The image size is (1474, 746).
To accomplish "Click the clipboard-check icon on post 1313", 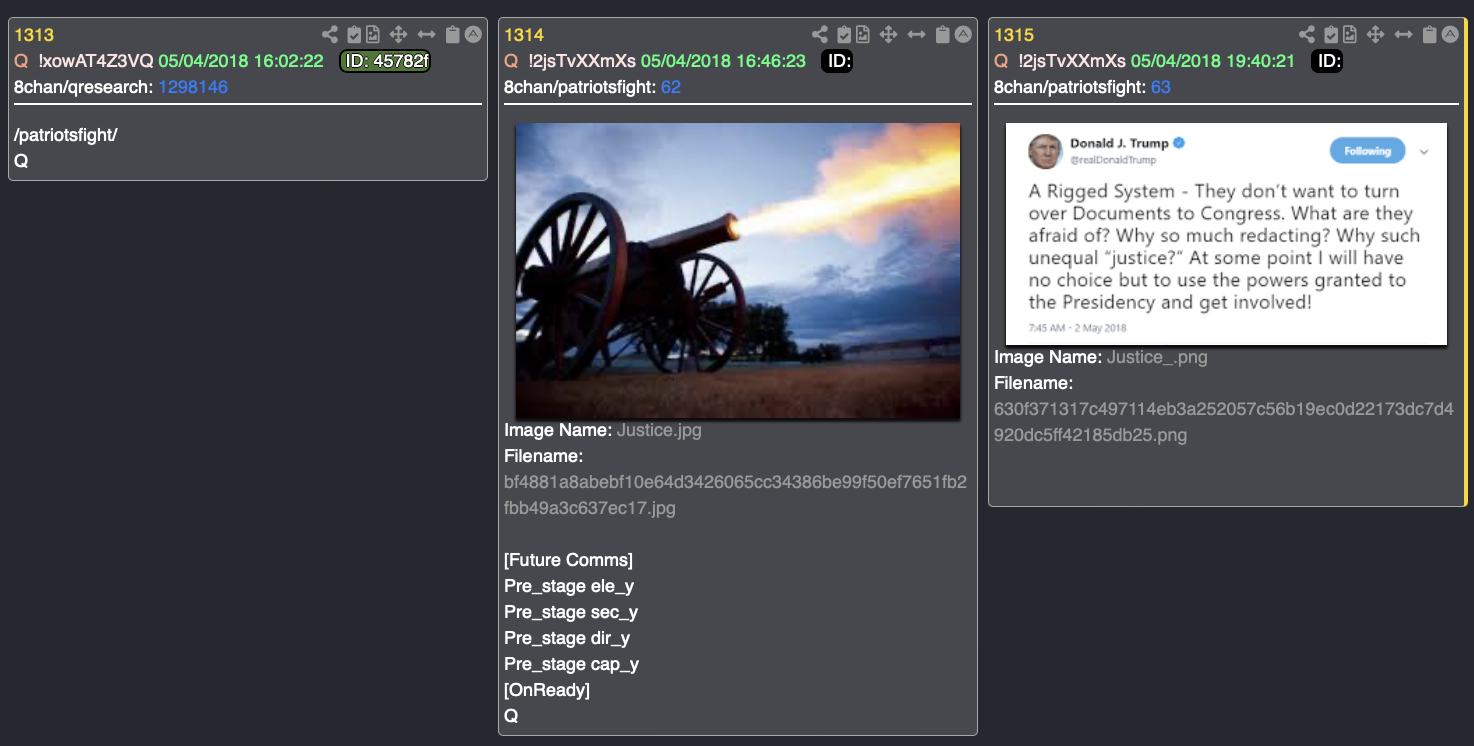I will 354,35.
